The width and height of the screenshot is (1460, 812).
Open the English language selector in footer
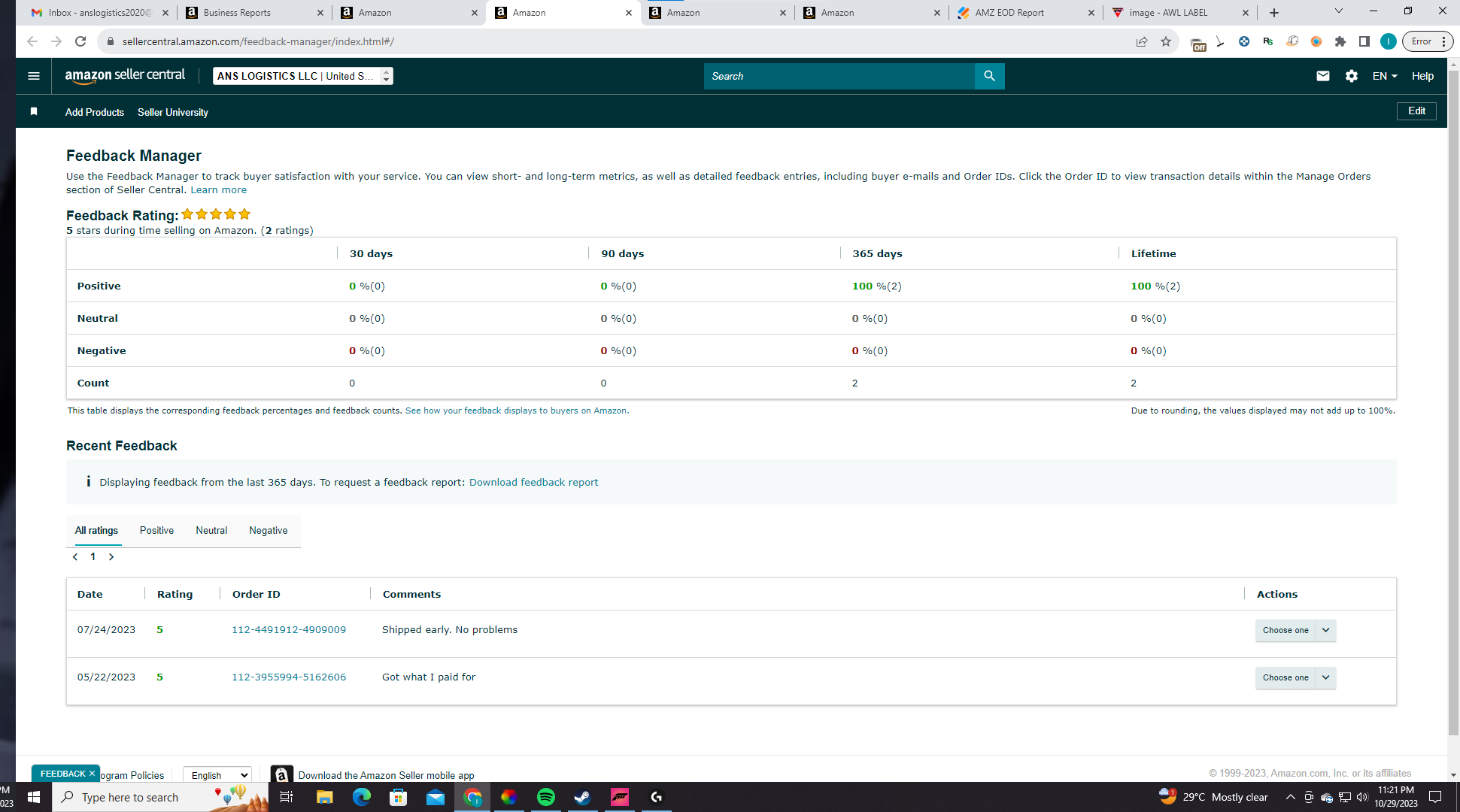(217, 775)
